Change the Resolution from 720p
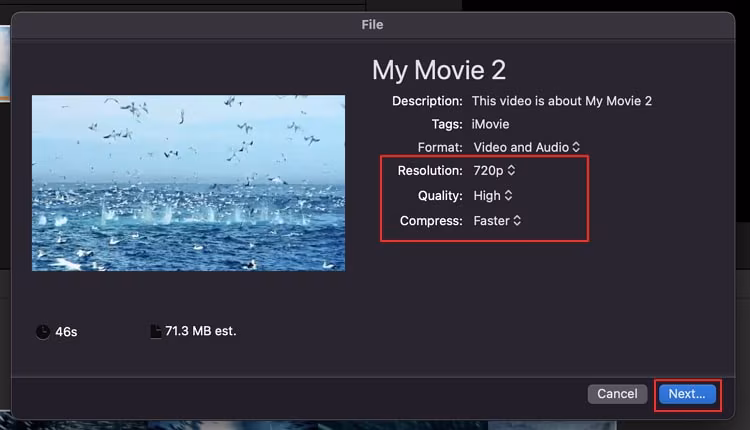Screen dimensions: 750x430 click(494, 171)
